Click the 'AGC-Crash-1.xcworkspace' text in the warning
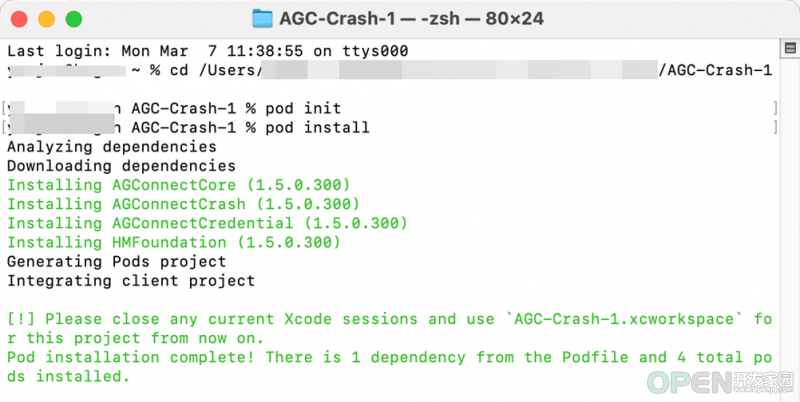This screenshot has height=402, width=800. (x=624, y=319)
